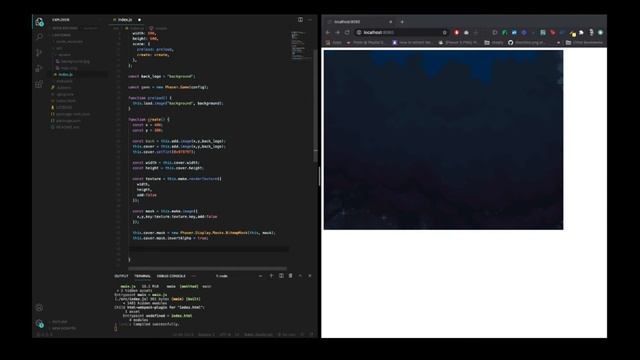The width and height of the screenshot is (640, 360).
Task: Click the editor minimap
Action: (301, 46)
